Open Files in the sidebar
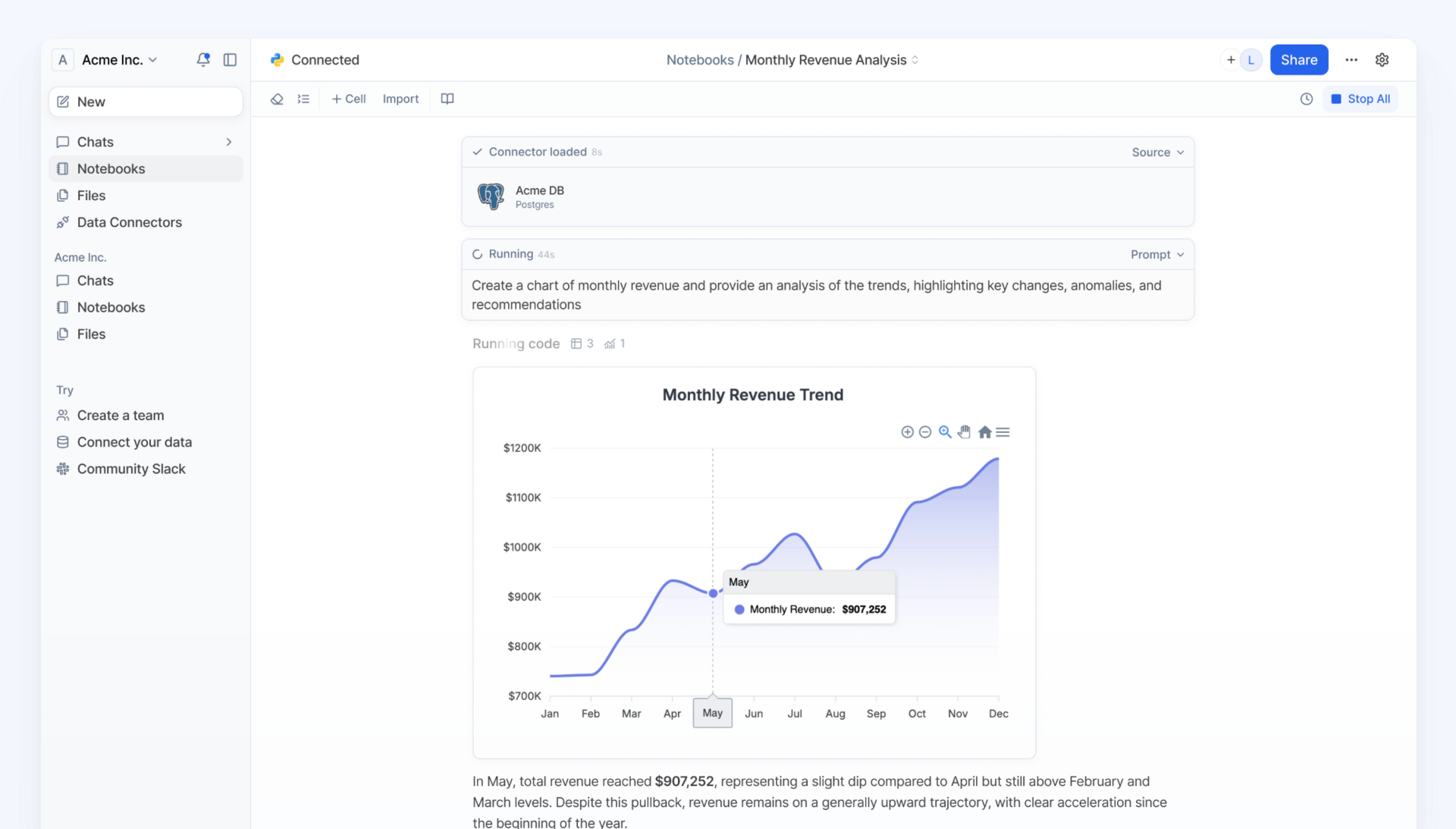Viewport: 1456px width, 829px height. [91, 196]
